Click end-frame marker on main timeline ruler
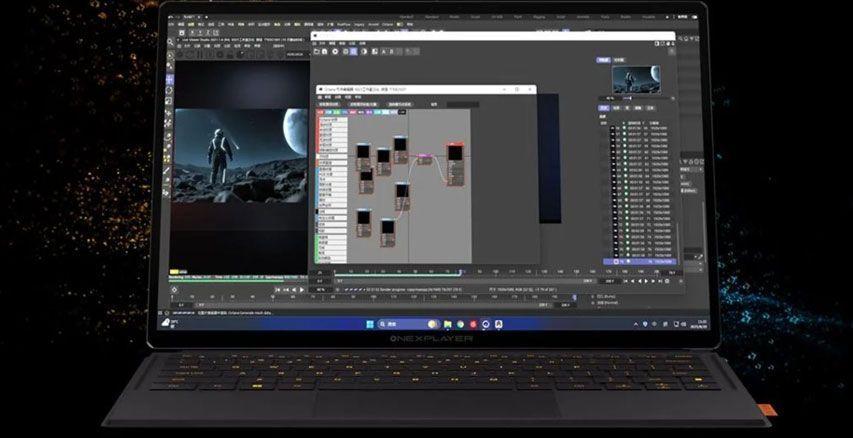Screen dimensions: 853x438 point(574,297)
